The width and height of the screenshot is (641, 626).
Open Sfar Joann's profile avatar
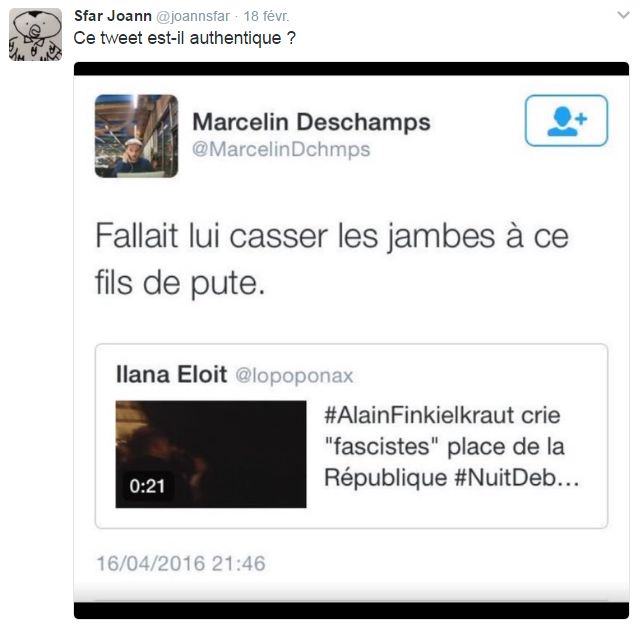pyautogui.click(x=36, y=34)
